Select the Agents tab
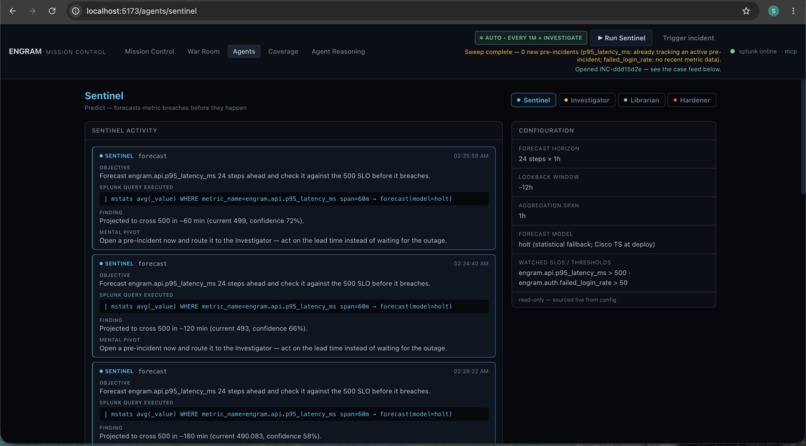The height and width of the screenshot is (446, 806). pyautogui.click(x=244, y=51)
